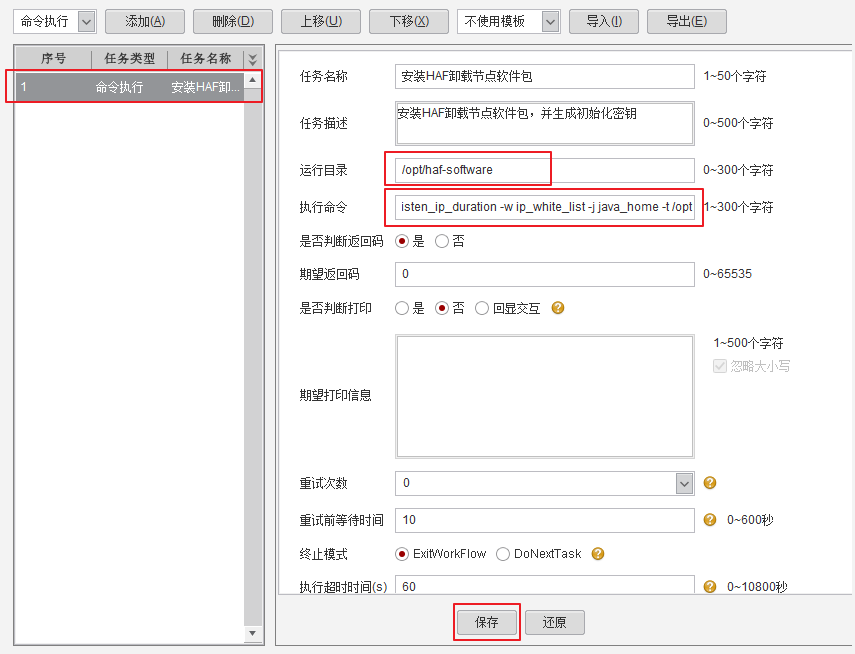Open help icon beside DoNextTask
The height and width of the screenshot is (654, 855).
pyautogui.click(x=598, y=554)
